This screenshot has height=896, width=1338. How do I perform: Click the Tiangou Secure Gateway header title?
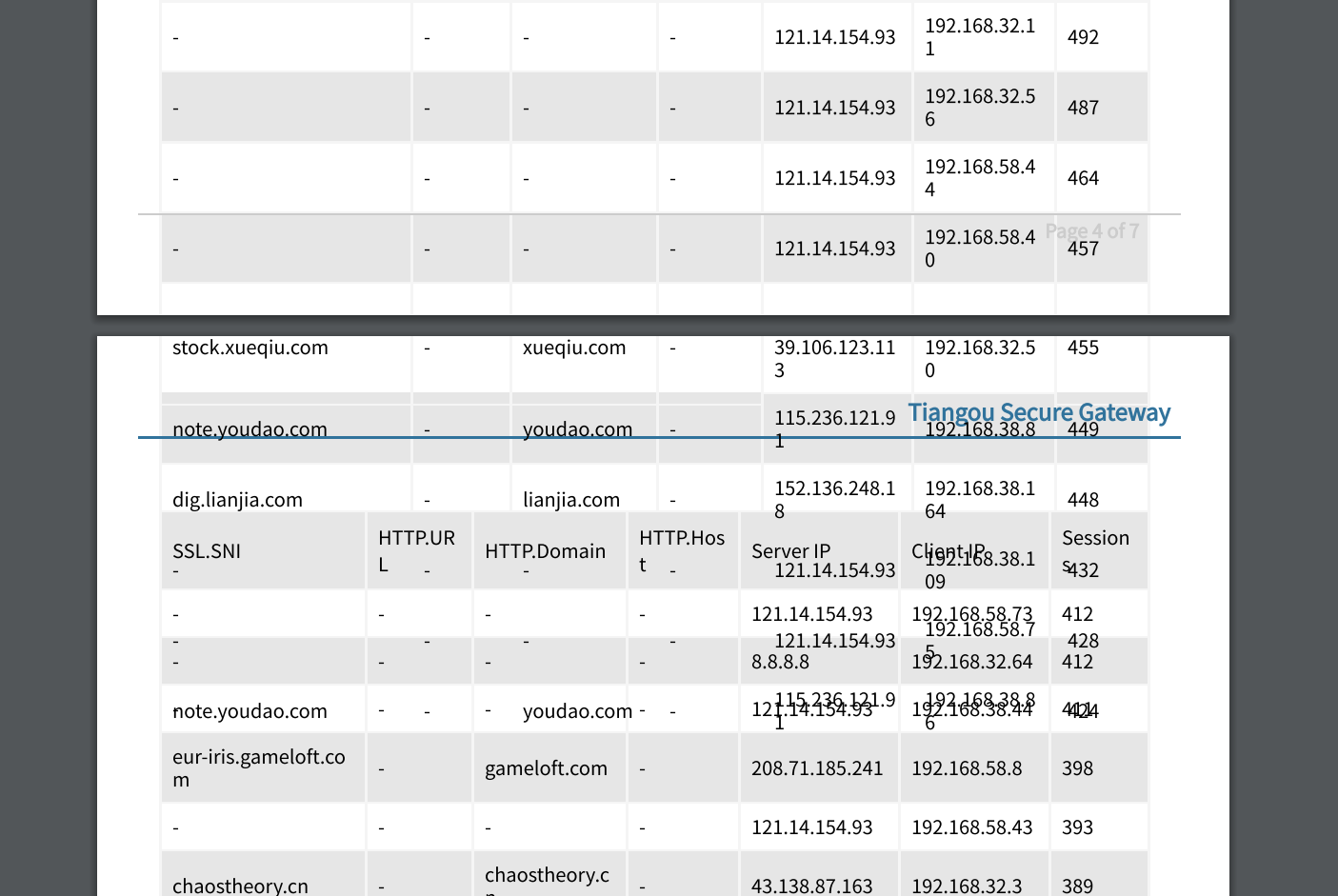[x=1038, y=412]
